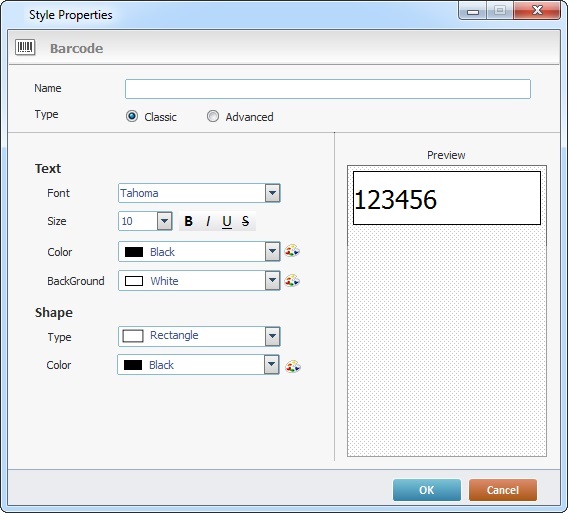This screenshot has width=568, height=513.
Task: Select the Classic type radio button
Action: 132,116
